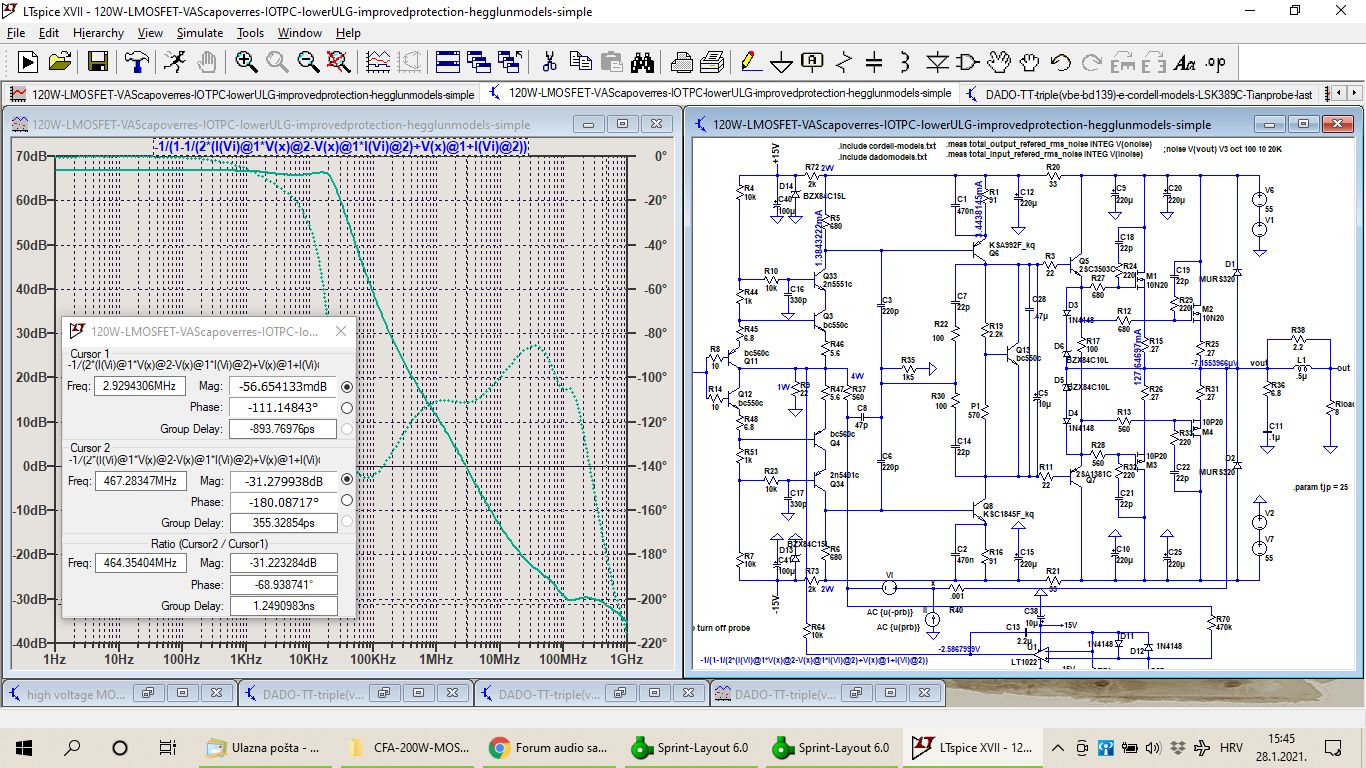Select Cursor 1 Phase radio button

point(347,408)
